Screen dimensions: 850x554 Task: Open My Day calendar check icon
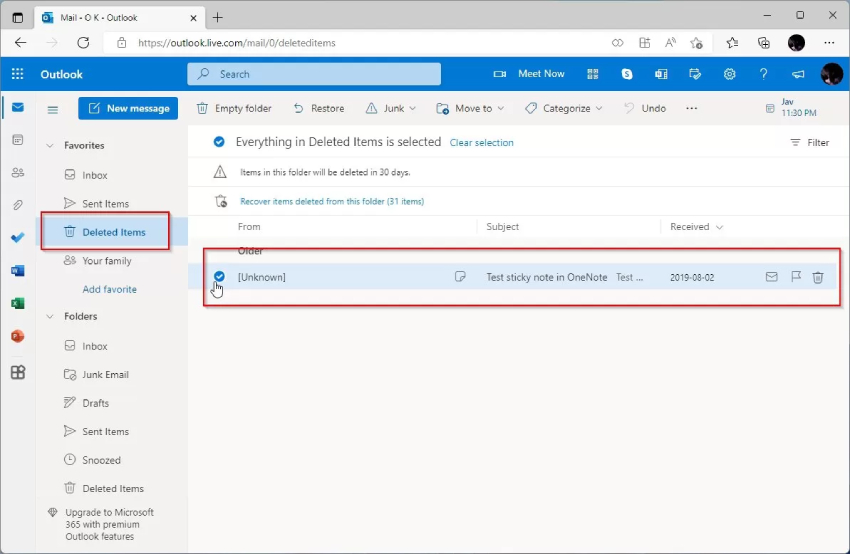[695, 74]
